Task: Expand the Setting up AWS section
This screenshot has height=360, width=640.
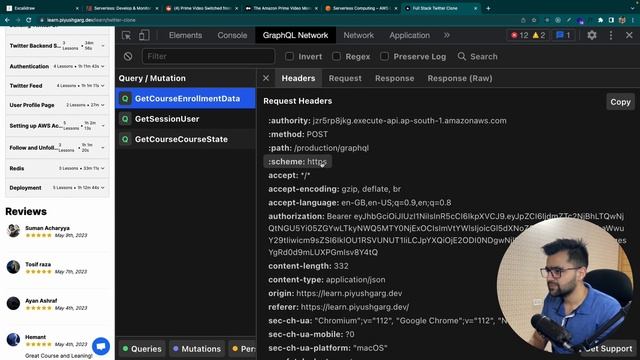Action: tap(57, 126)
